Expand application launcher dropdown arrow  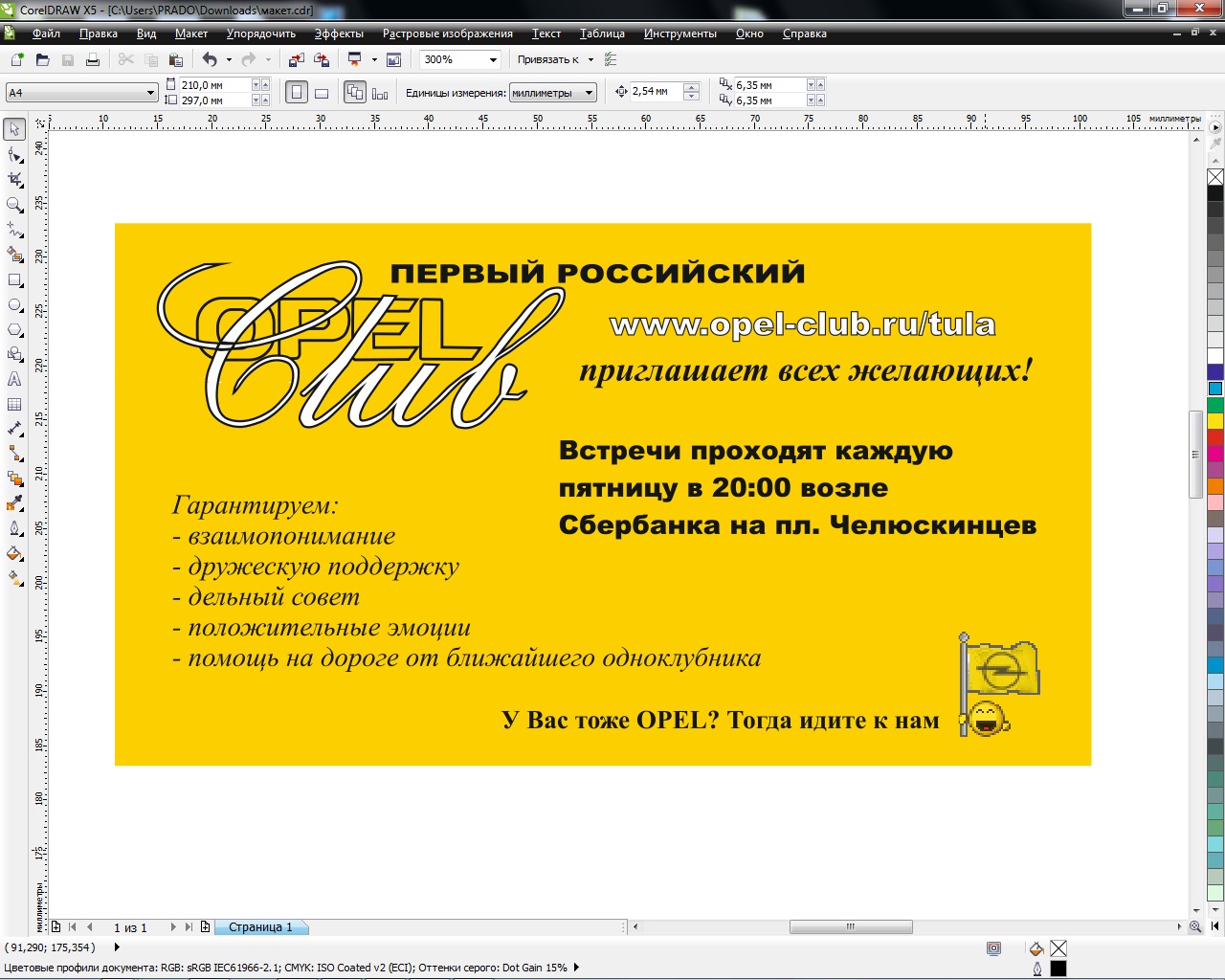[x=374, y=59]
